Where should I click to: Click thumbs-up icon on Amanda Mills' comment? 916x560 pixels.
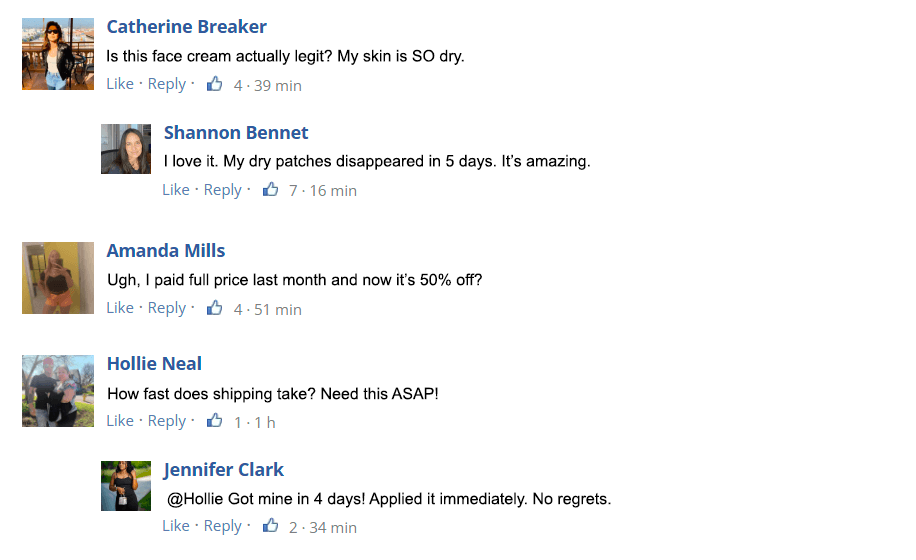coord(214,308)
